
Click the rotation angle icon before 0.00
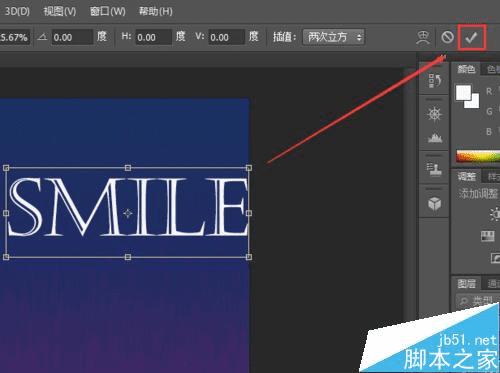tap(42, 37)
